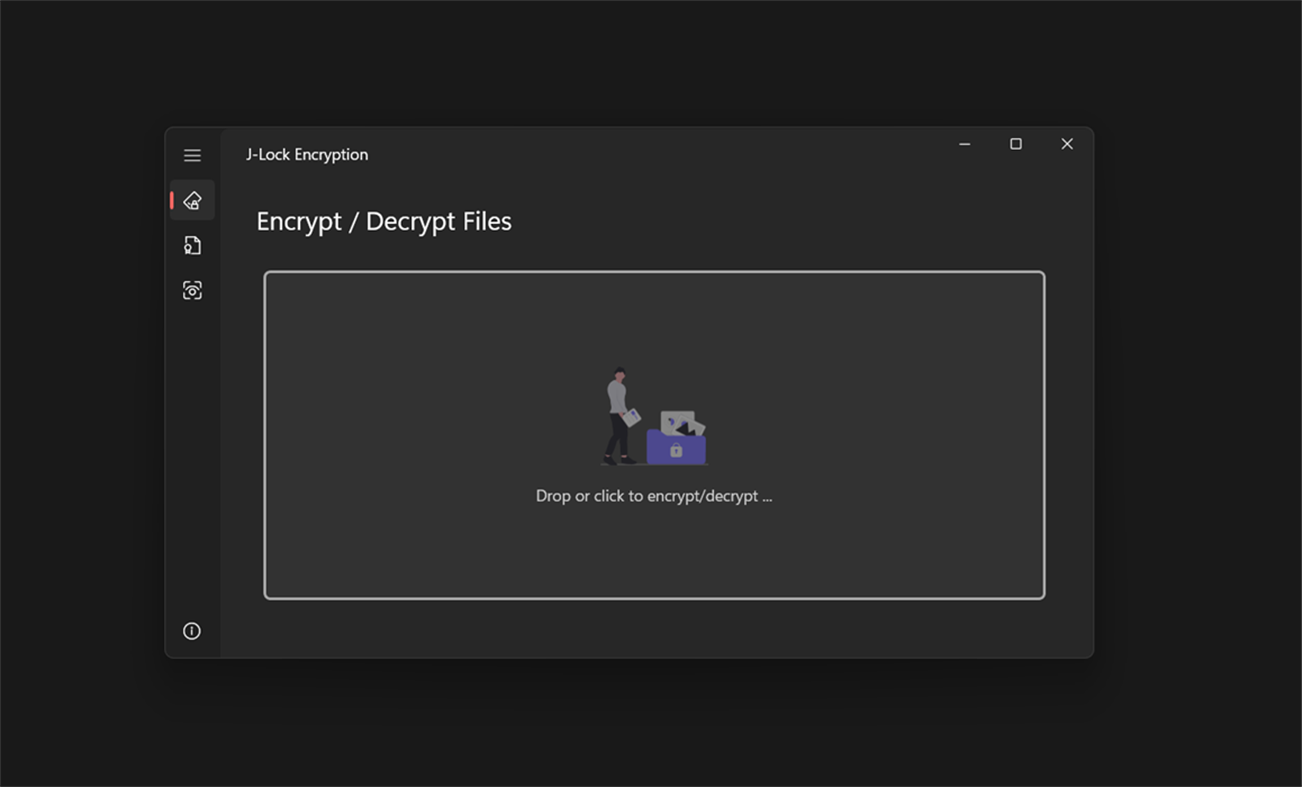The width and height of the screenshot is (1302, 787).
Task: Click the info icon at sidebar bottom
Action: click(x=192, y=630)
